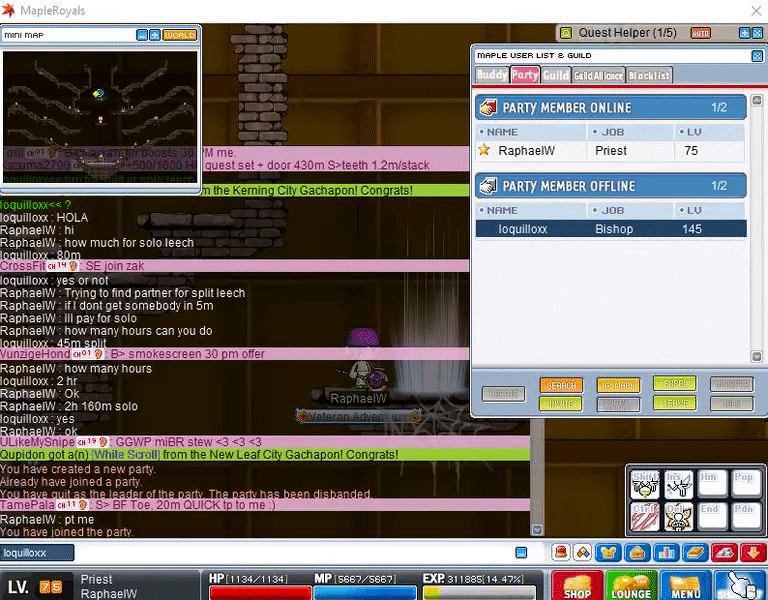Open the LOUNGE button
The height and width of the screenshot is (600, 768).
point(631,585)
